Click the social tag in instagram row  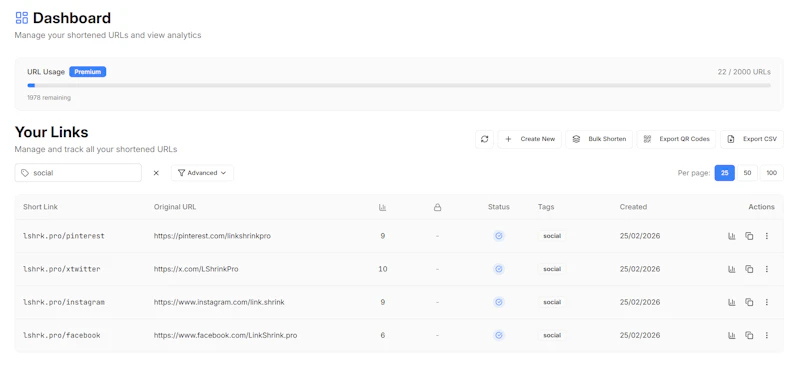pos(552,302)
